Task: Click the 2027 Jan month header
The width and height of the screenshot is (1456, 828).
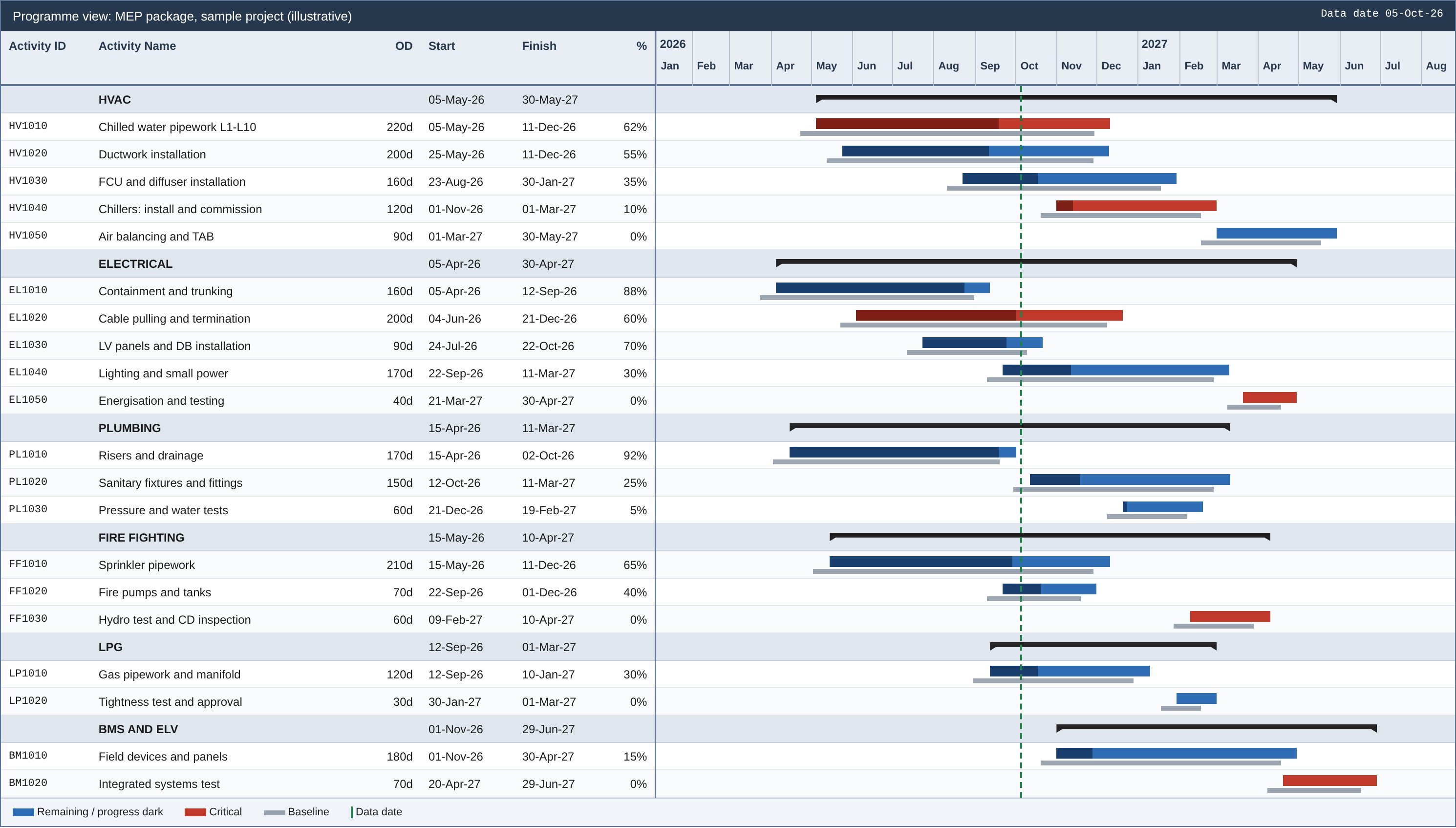Action: tap(1152, 66)
